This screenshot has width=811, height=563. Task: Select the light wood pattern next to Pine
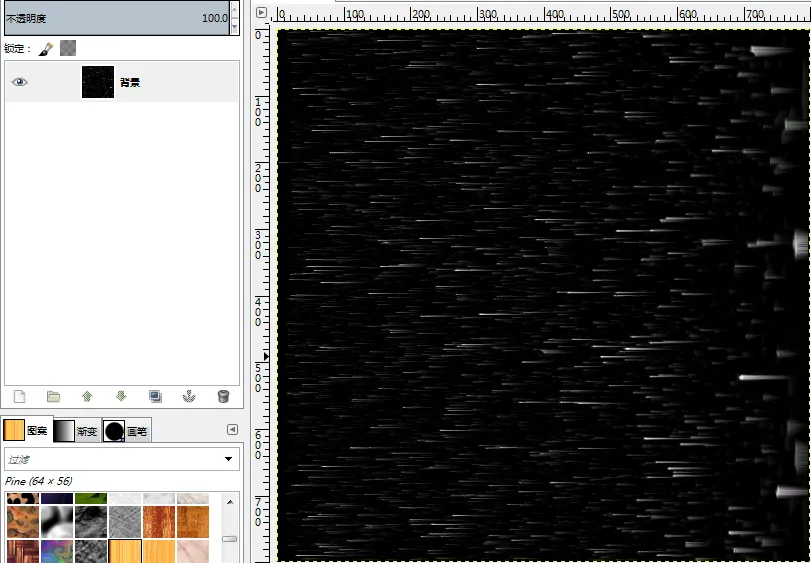pyautogui.click(x=159, y=551)
